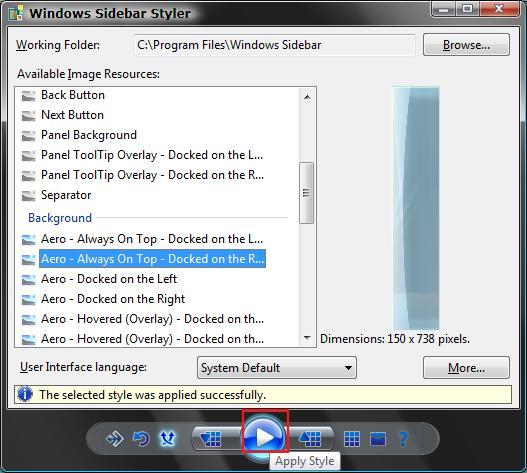This screenshot has width=527, height=473.
Task: Open the User Interface language dropdown
Action: [277, 368]
